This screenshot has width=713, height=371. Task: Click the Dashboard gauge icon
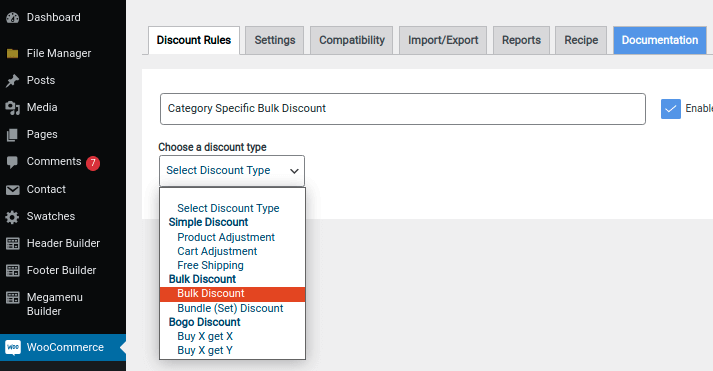(x=13, y=18)
